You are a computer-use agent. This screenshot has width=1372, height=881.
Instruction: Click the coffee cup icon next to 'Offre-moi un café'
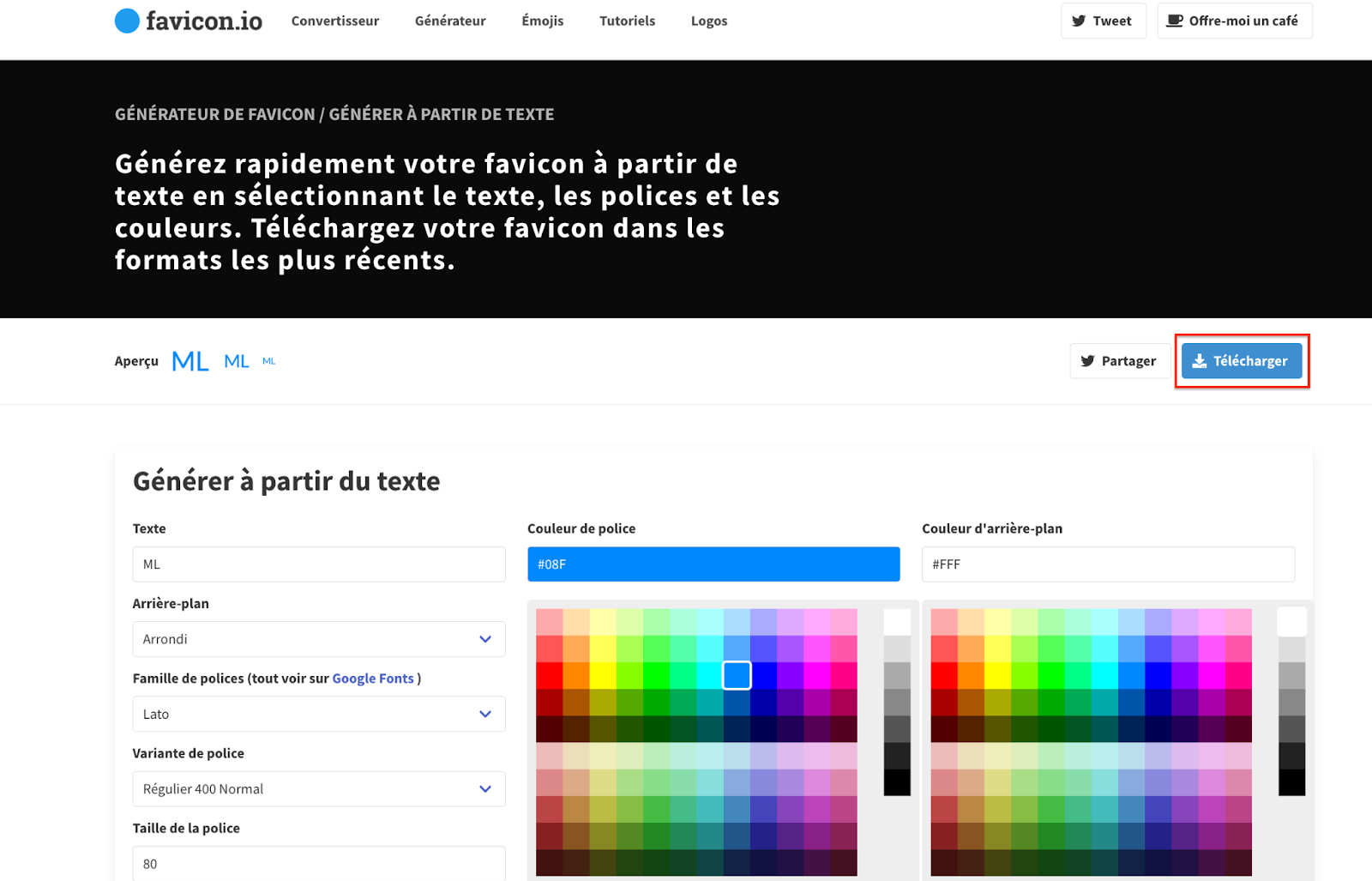click(1173, 20)
